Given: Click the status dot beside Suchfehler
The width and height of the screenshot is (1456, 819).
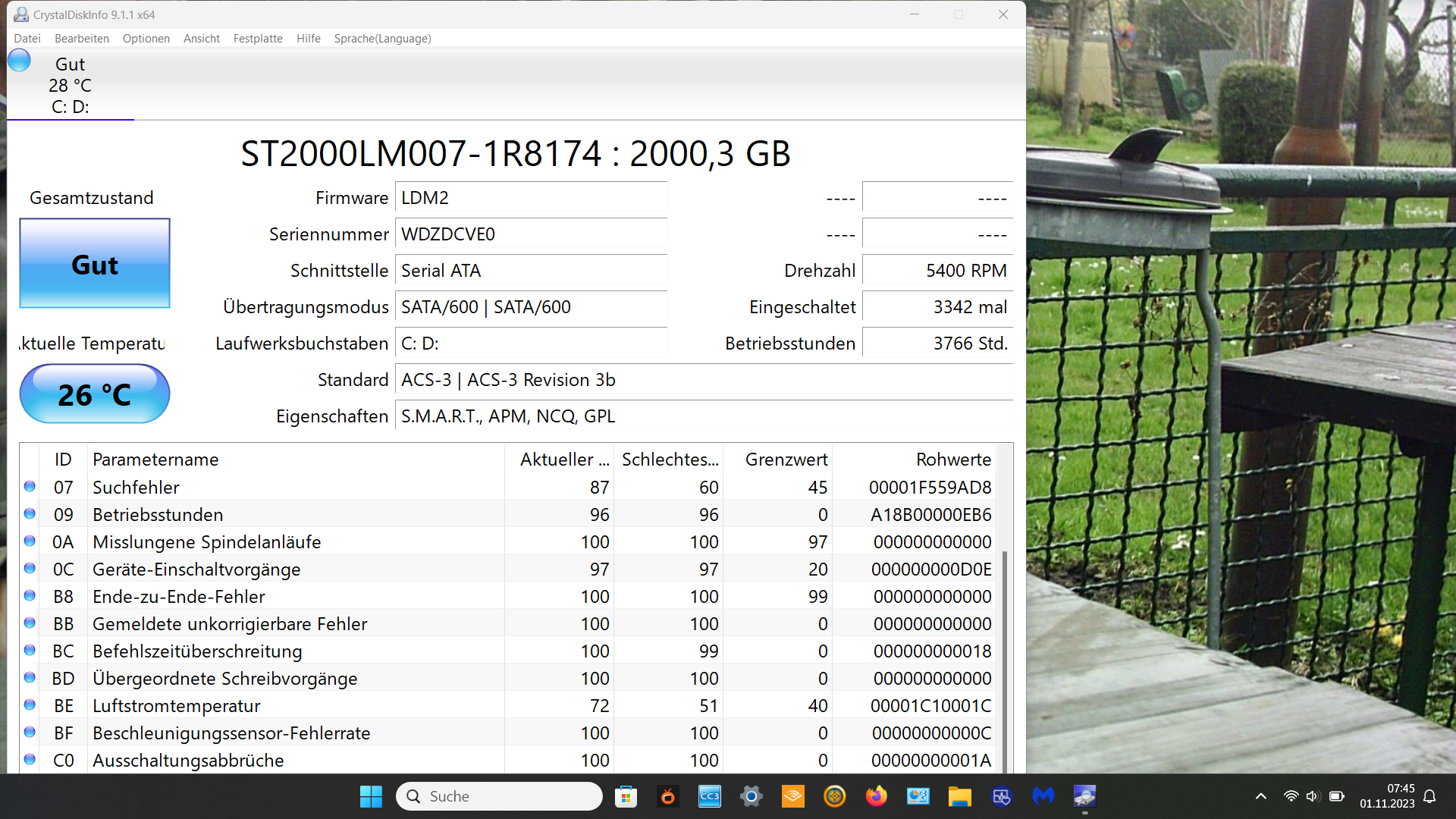Looking at the screenshot, I should tap(30, 487).
